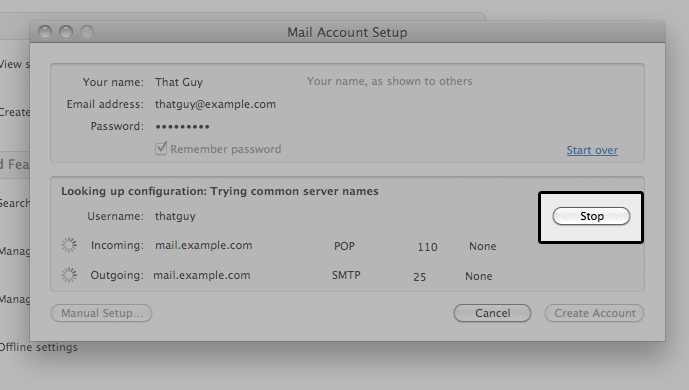Open Manual Setup options

point(102,313)
